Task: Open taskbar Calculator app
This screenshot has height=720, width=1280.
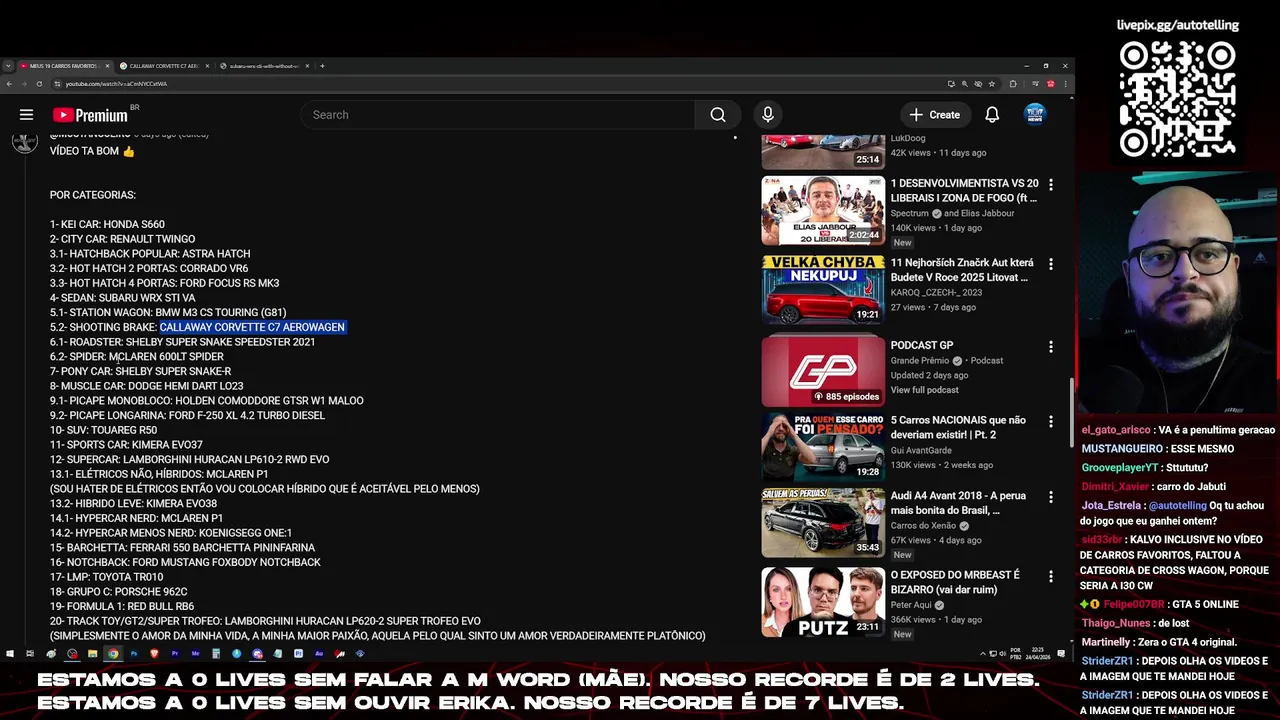Action: (x=216, y=654)
